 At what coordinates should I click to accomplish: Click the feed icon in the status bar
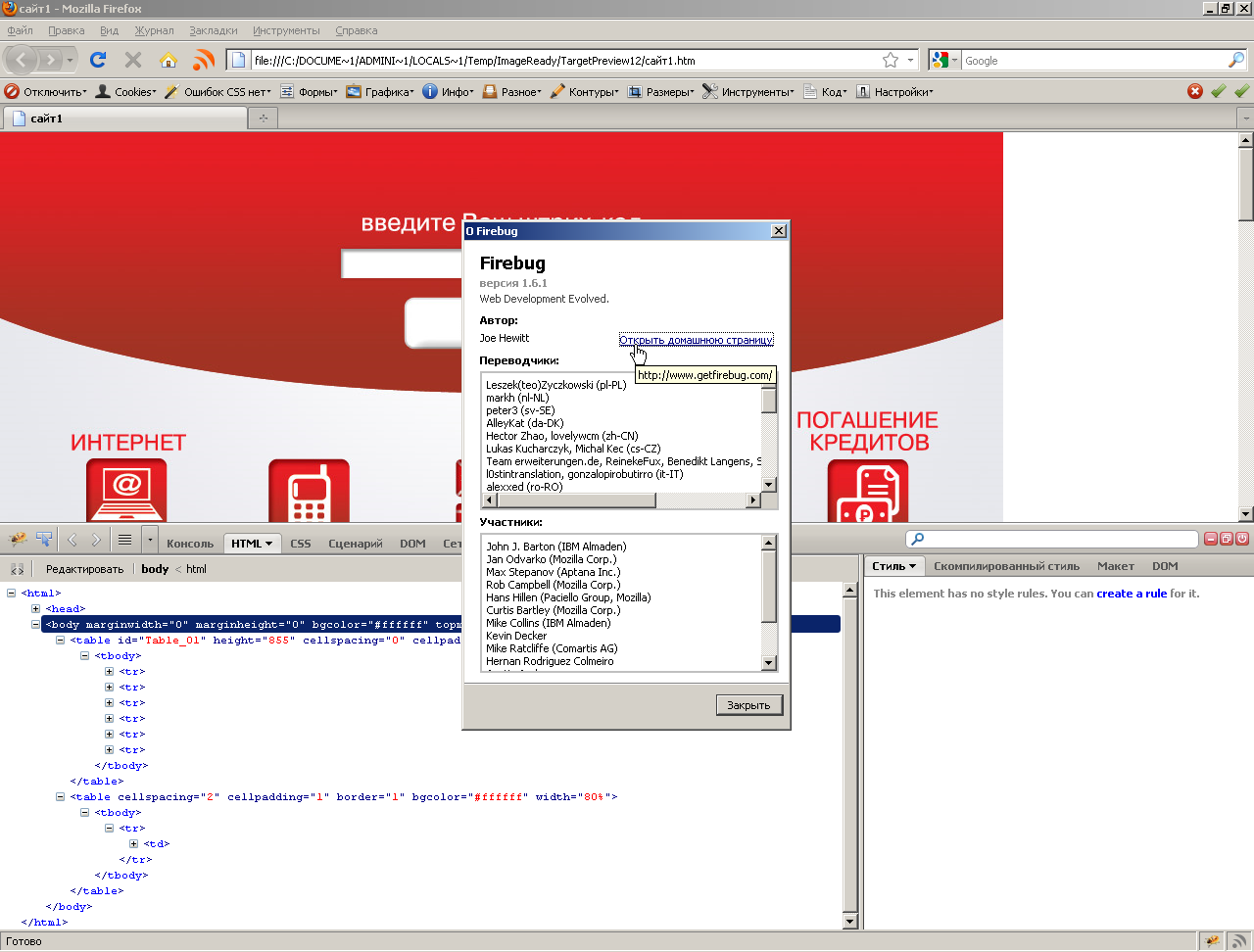point(1238,941)
